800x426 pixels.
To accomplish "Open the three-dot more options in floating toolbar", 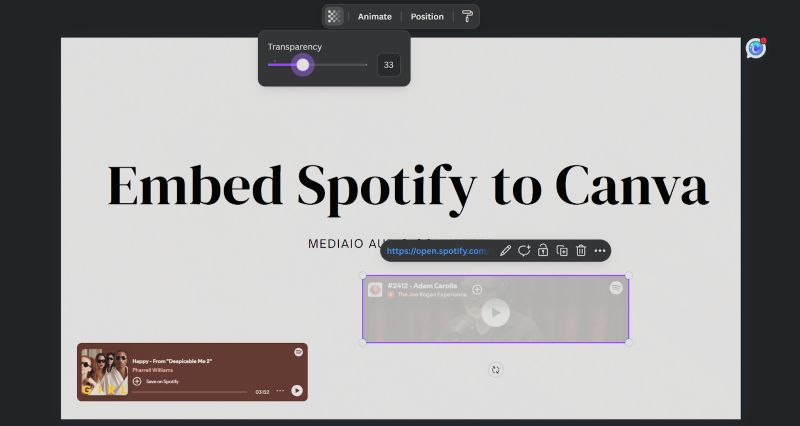I will tap(600, 251).
